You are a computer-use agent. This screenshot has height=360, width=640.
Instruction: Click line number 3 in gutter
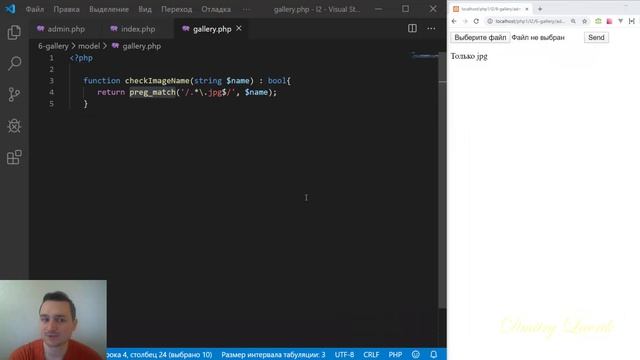pyautogui.click(x=51, y=81)
